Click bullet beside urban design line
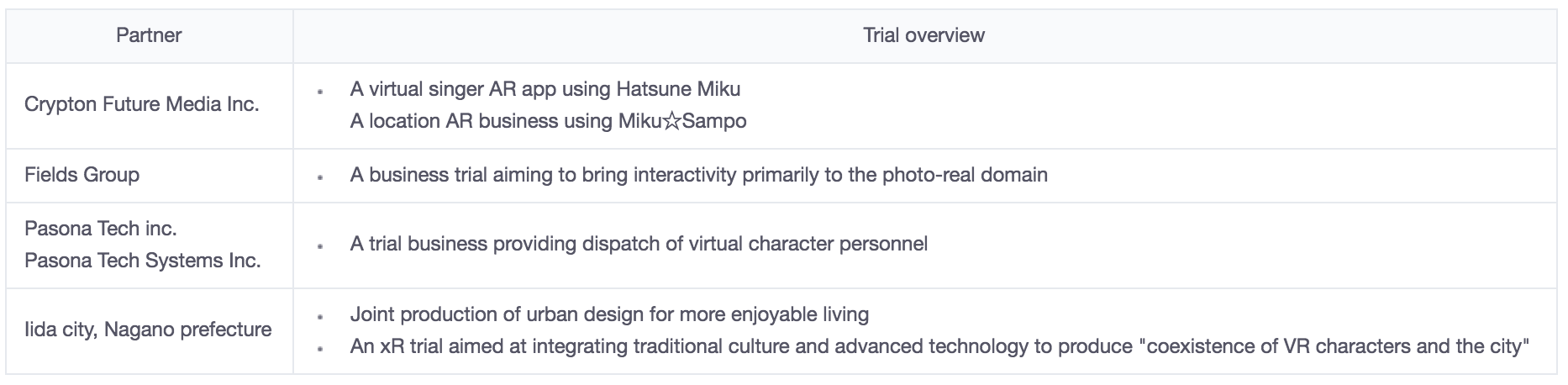The width and height of the screenshot is (1568, 385). (321, 318)
